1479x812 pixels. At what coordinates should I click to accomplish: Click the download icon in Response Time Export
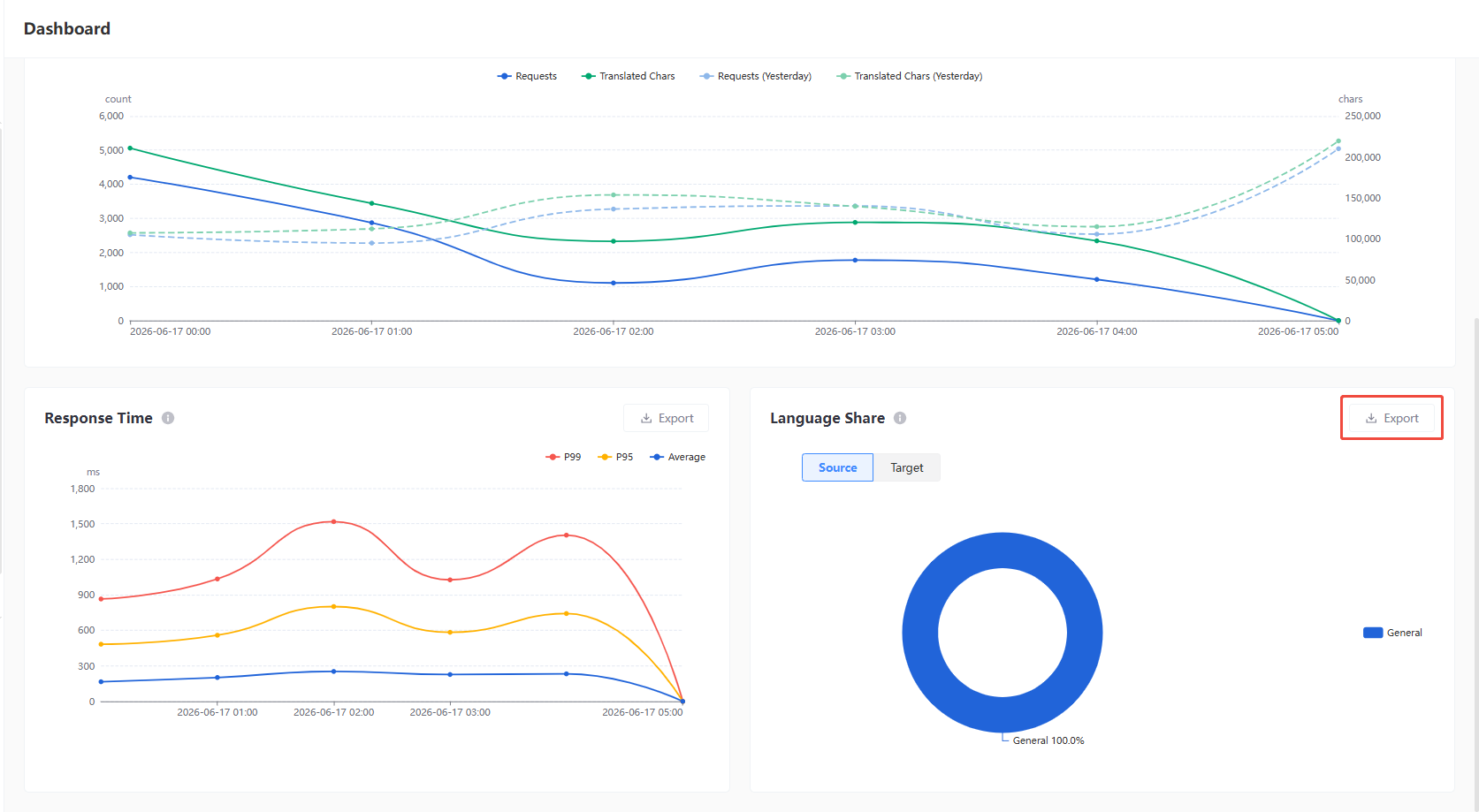pos(646,418)
